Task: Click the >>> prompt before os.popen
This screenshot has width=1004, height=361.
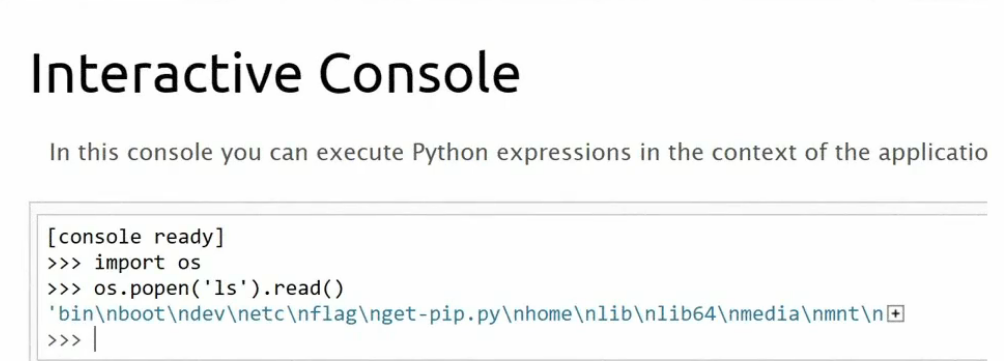Action: [64, 289]
